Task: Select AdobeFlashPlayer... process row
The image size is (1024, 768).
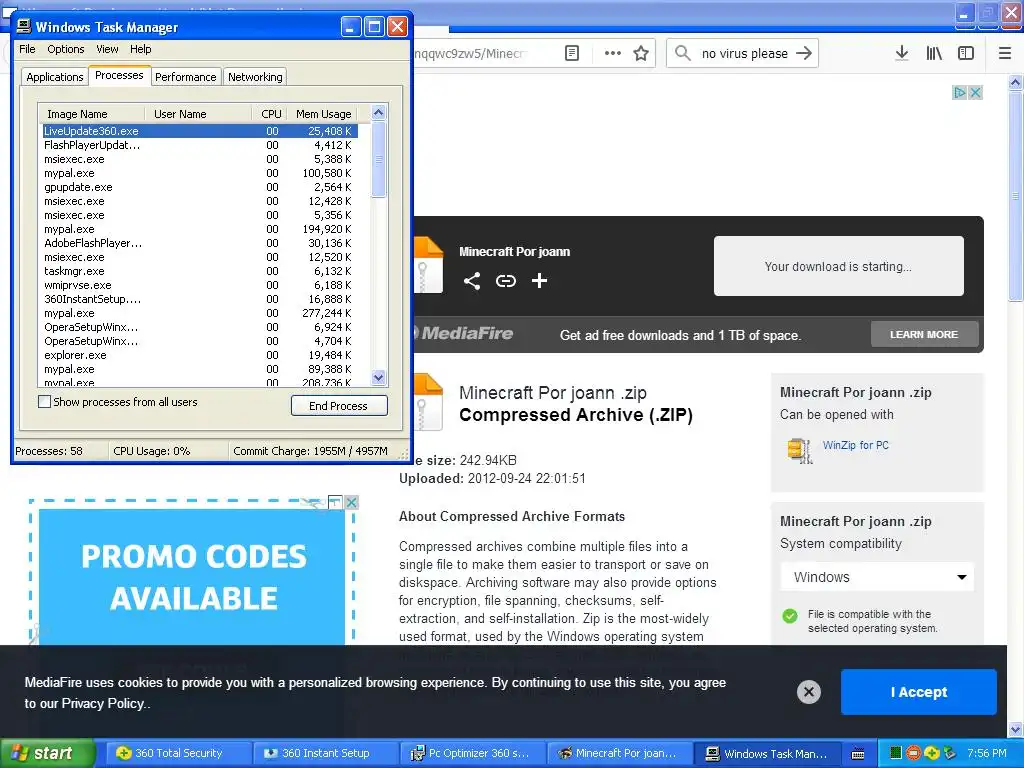Action: coord(200,243)
